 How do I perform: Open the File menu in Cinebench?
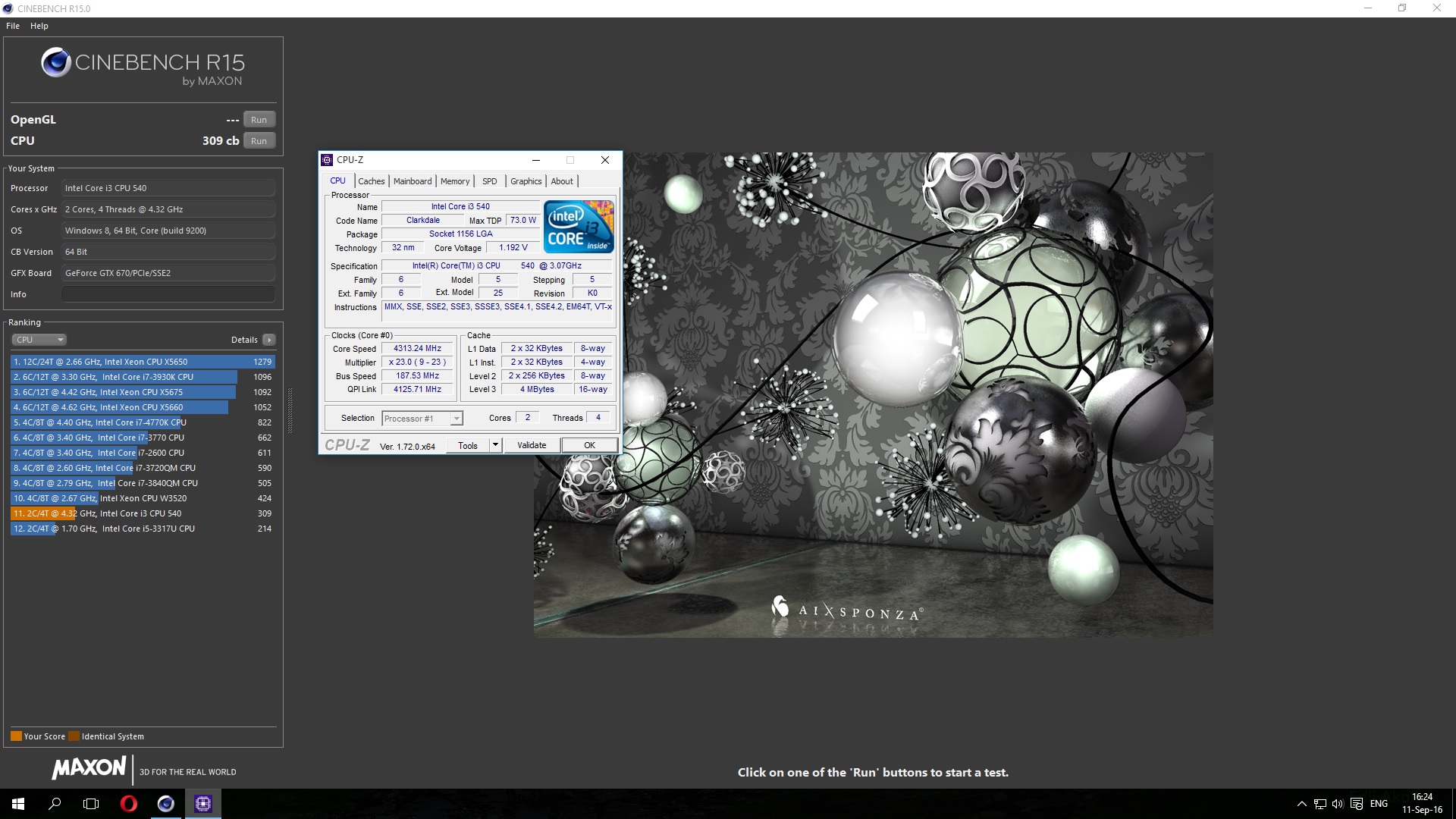(12, 25)
